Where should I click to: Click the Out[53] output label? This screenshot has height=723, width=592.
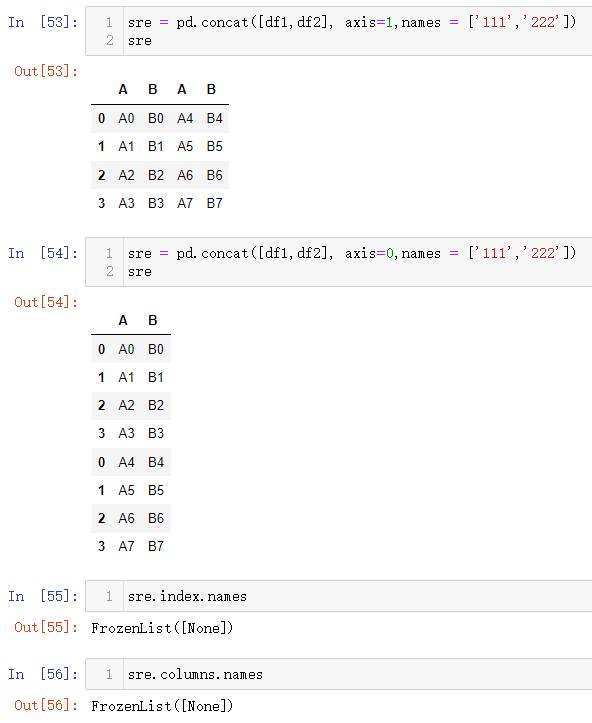(x=46, y=71)
